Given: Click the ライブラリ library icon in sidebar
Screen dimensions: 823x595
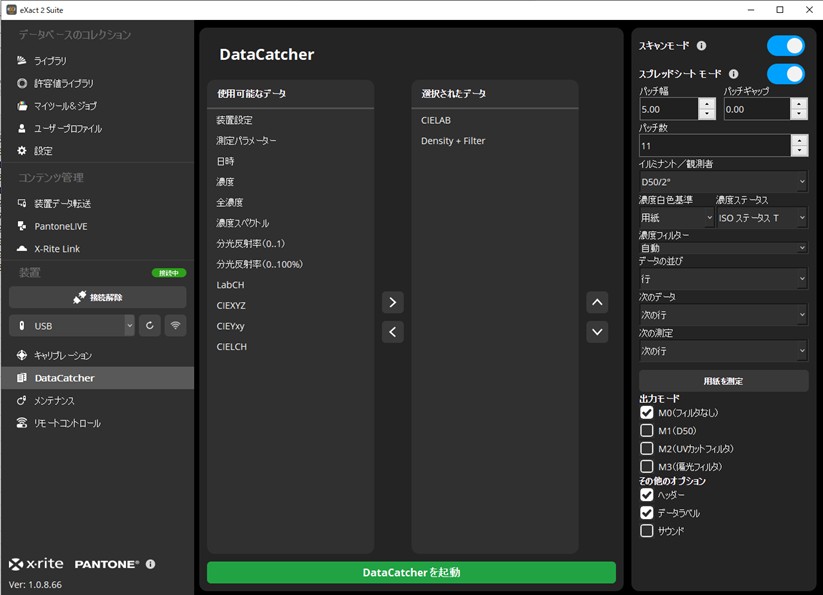Looking at the screenshot, I should (x=22, y=60).
